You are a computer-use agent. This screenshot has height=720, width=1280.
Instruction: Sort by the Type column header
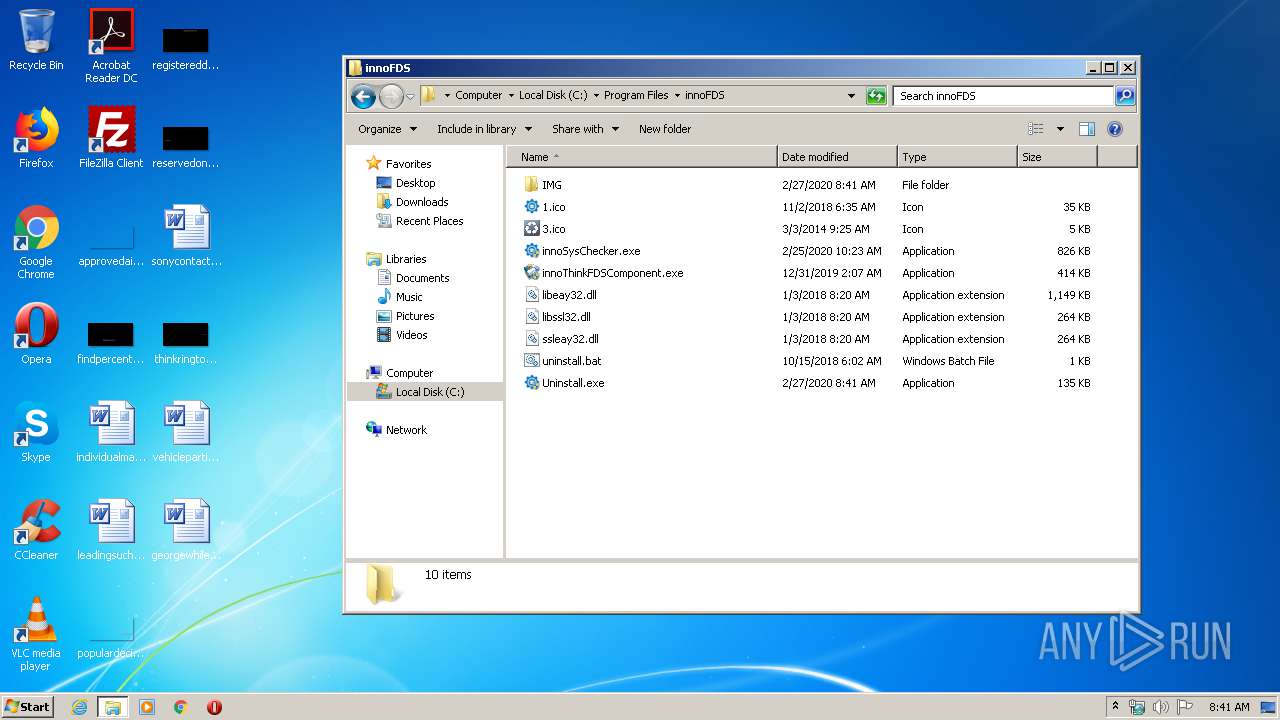pos(957,157)
